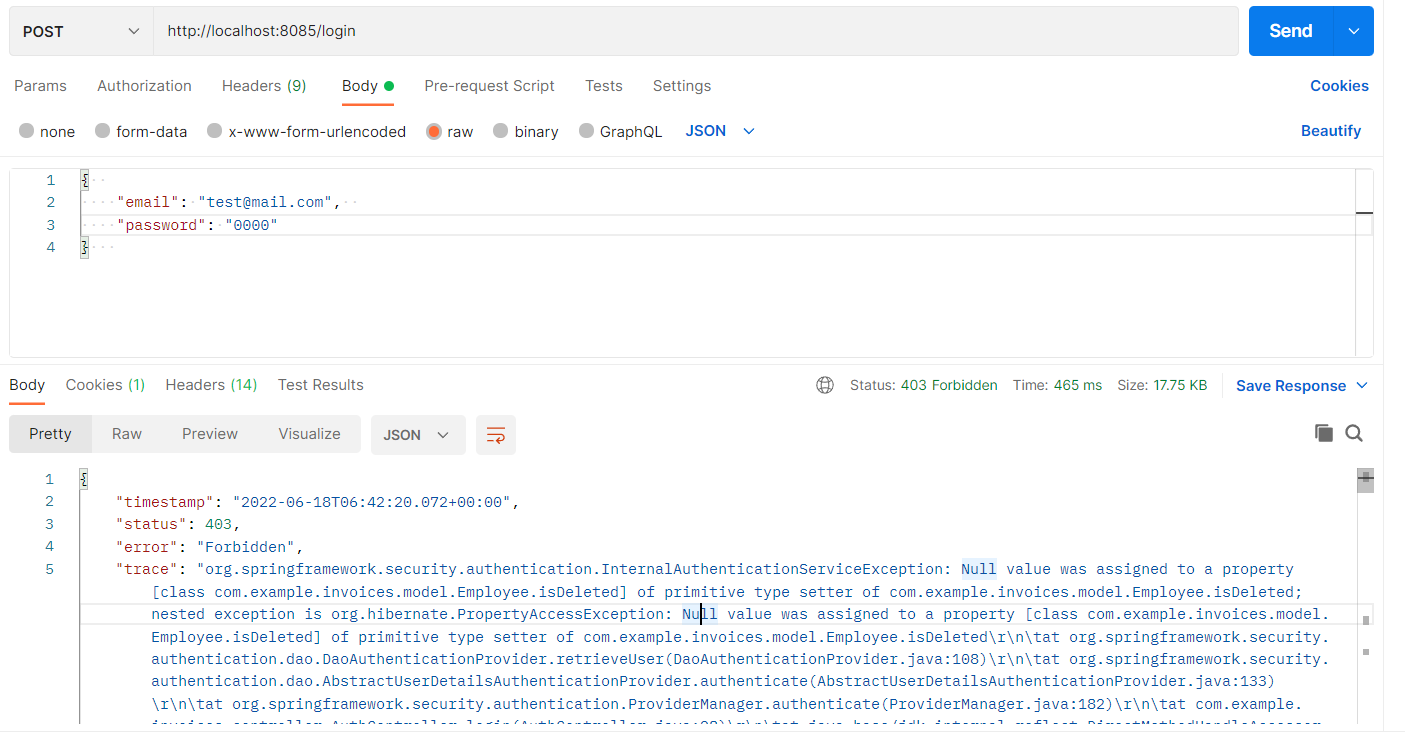Select the request Body tab

point(368,86)
